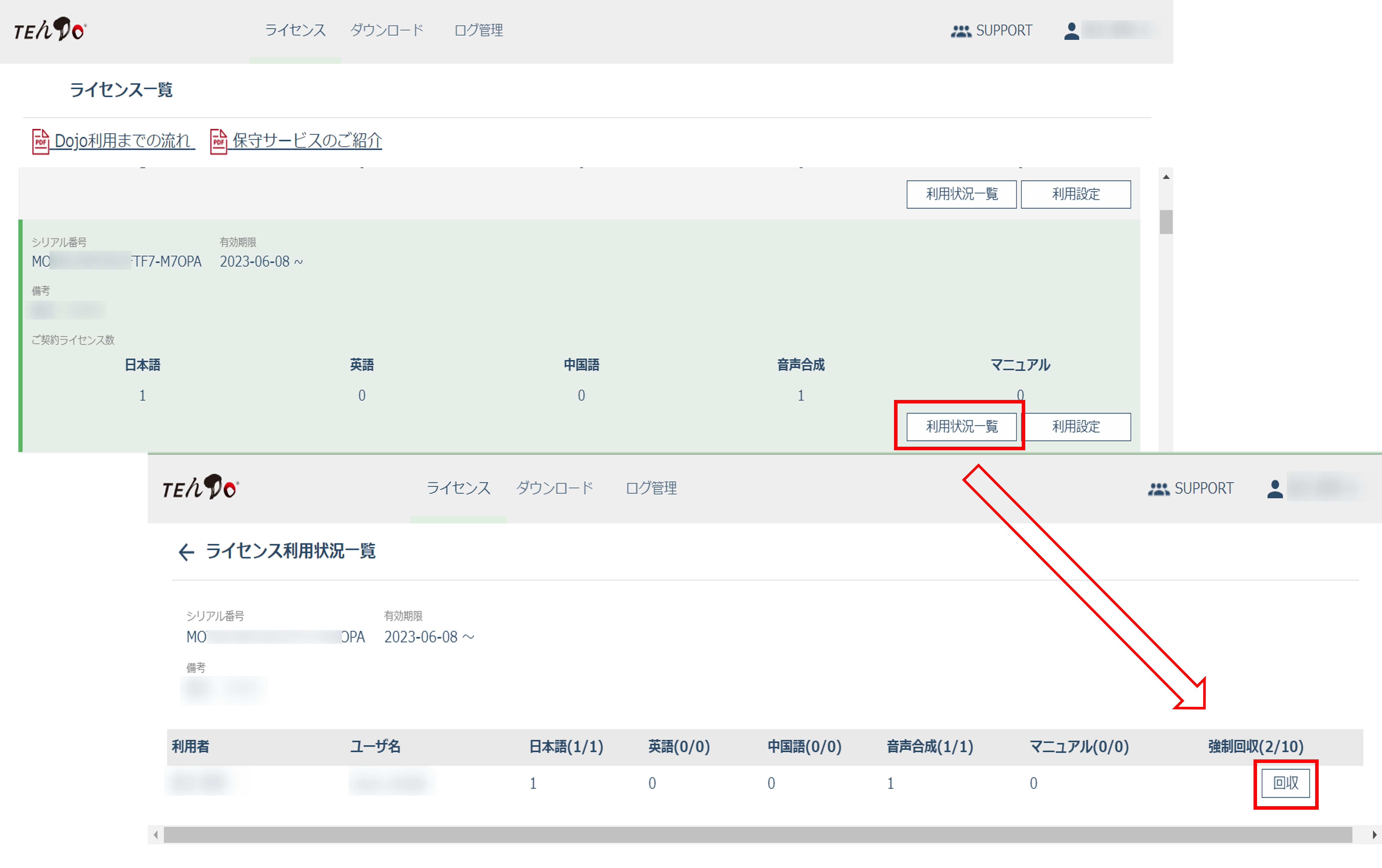Open the SUPPORT link in the top header
Image resolution: width=1382 pixels, height=868 pixels.
pyautogui.click(x=1004, y=30)
